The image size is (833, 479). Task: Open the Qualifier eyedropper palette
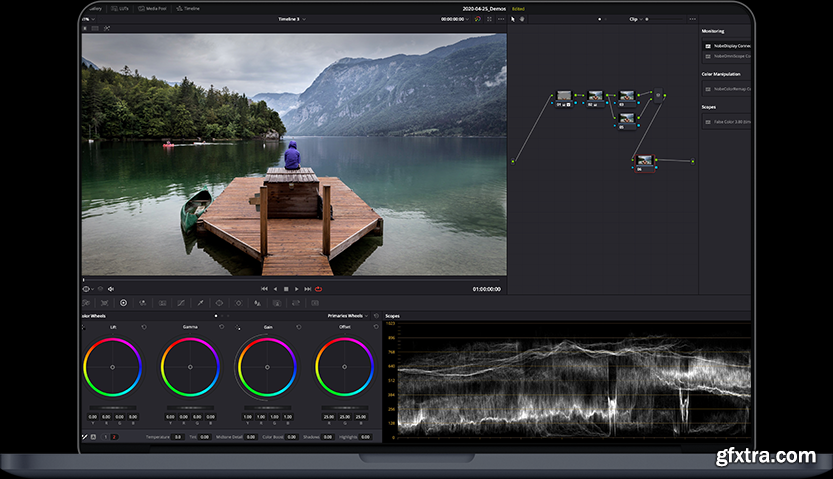pos(199,302)
